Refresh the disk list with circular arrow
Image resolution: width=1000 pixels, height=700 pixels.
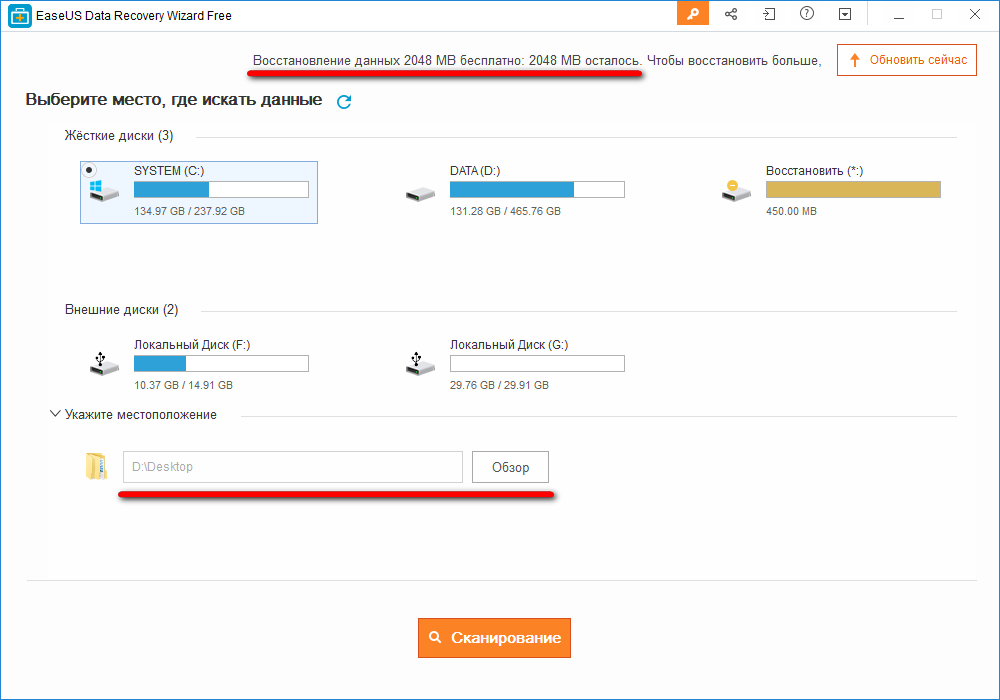click(344, 101)
